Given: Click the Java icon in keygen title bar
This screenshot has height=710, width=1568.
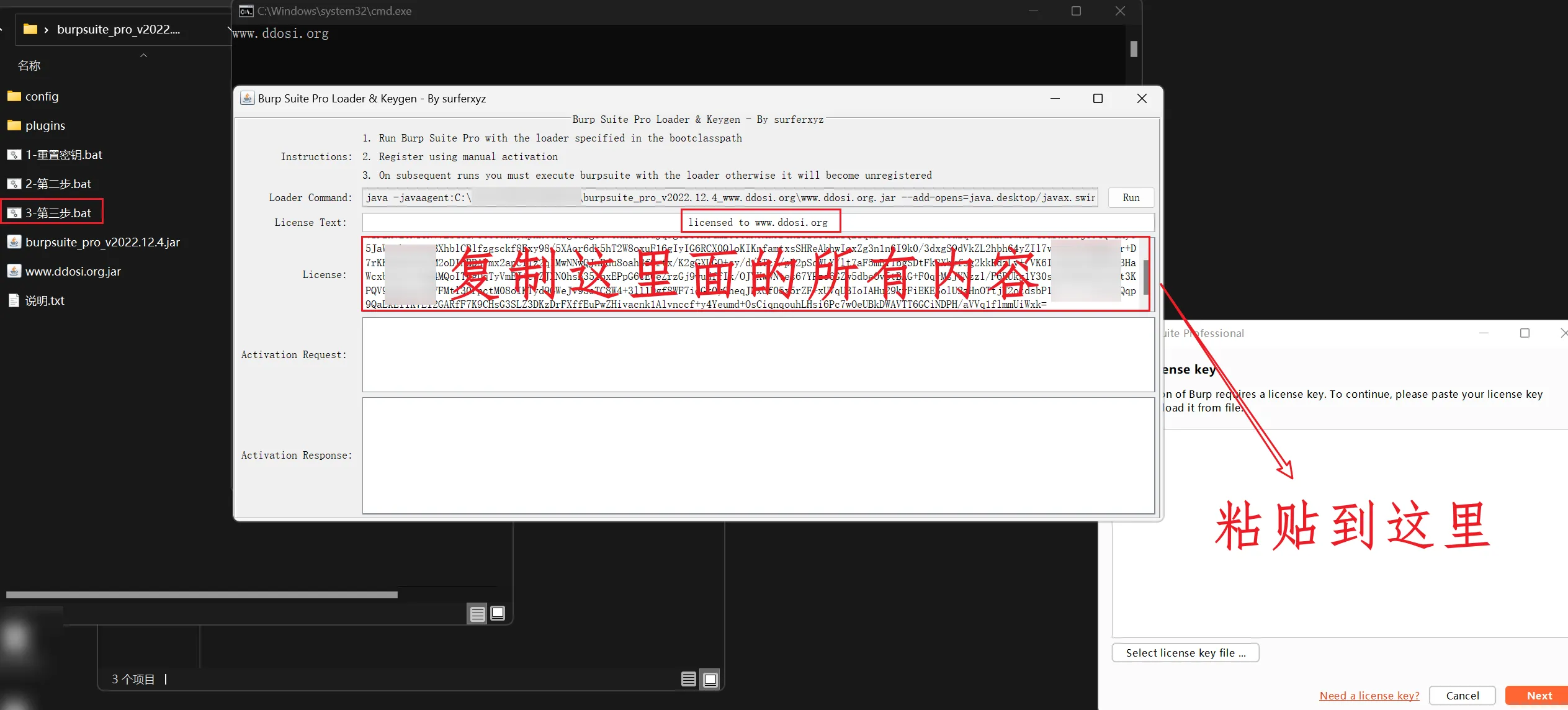Looking at the screenshot, I should point(248,98).
